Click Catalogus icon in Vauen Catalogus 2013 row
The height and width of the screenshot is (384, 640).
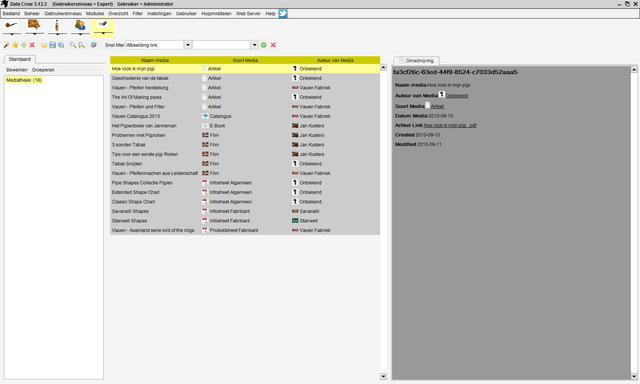pyautogui.click(x=205, y=116)
